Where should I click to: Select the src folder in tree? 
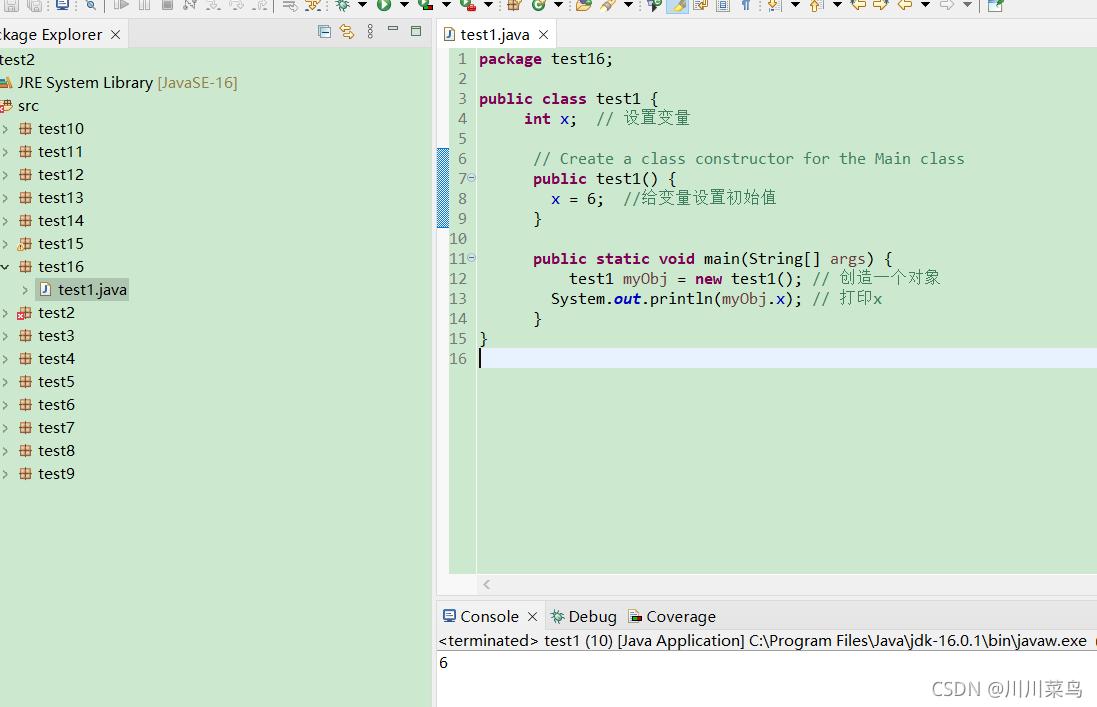28,106
